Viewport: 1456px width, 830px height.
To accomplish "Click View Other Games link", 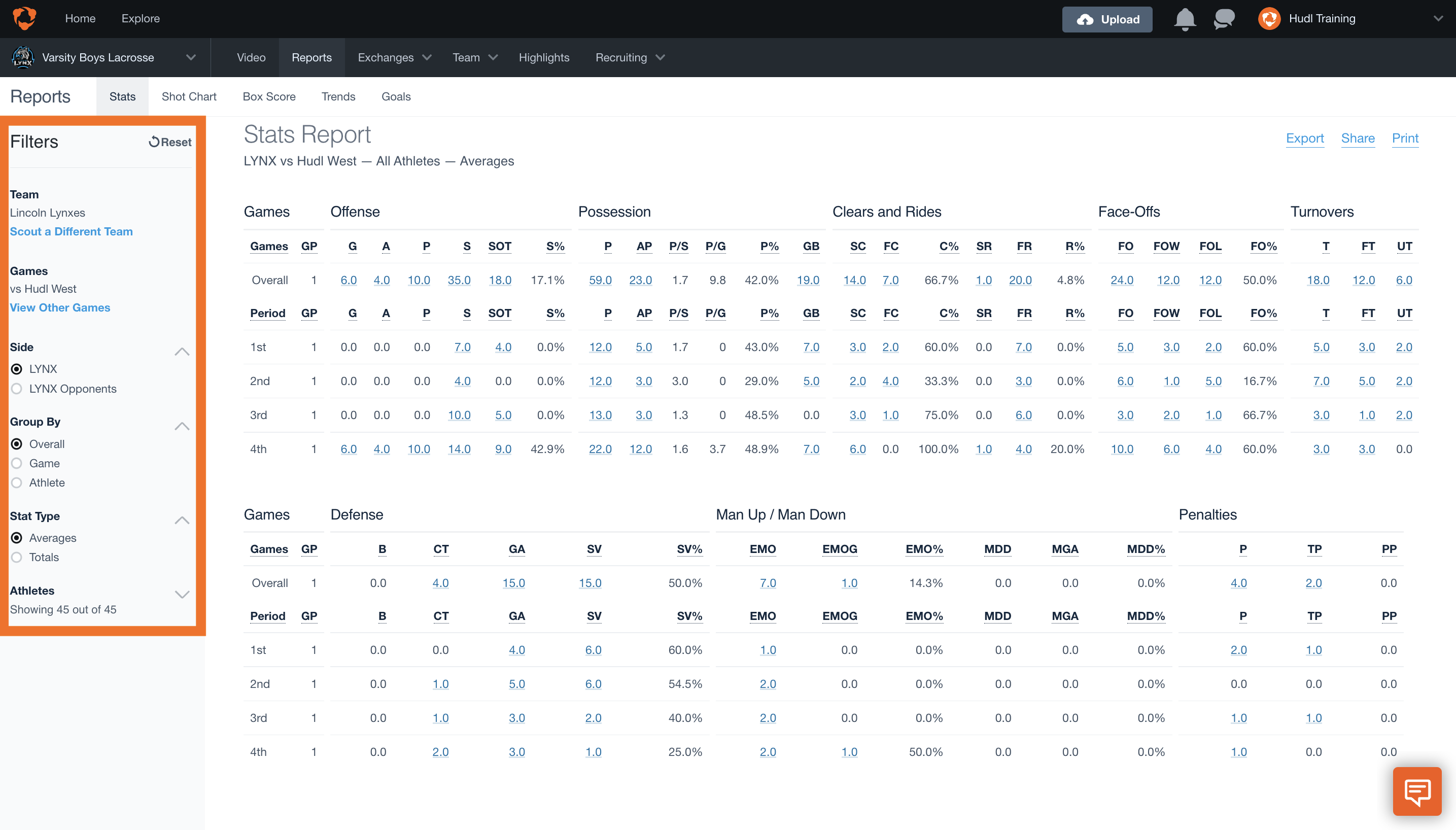I will coord(60,307).
